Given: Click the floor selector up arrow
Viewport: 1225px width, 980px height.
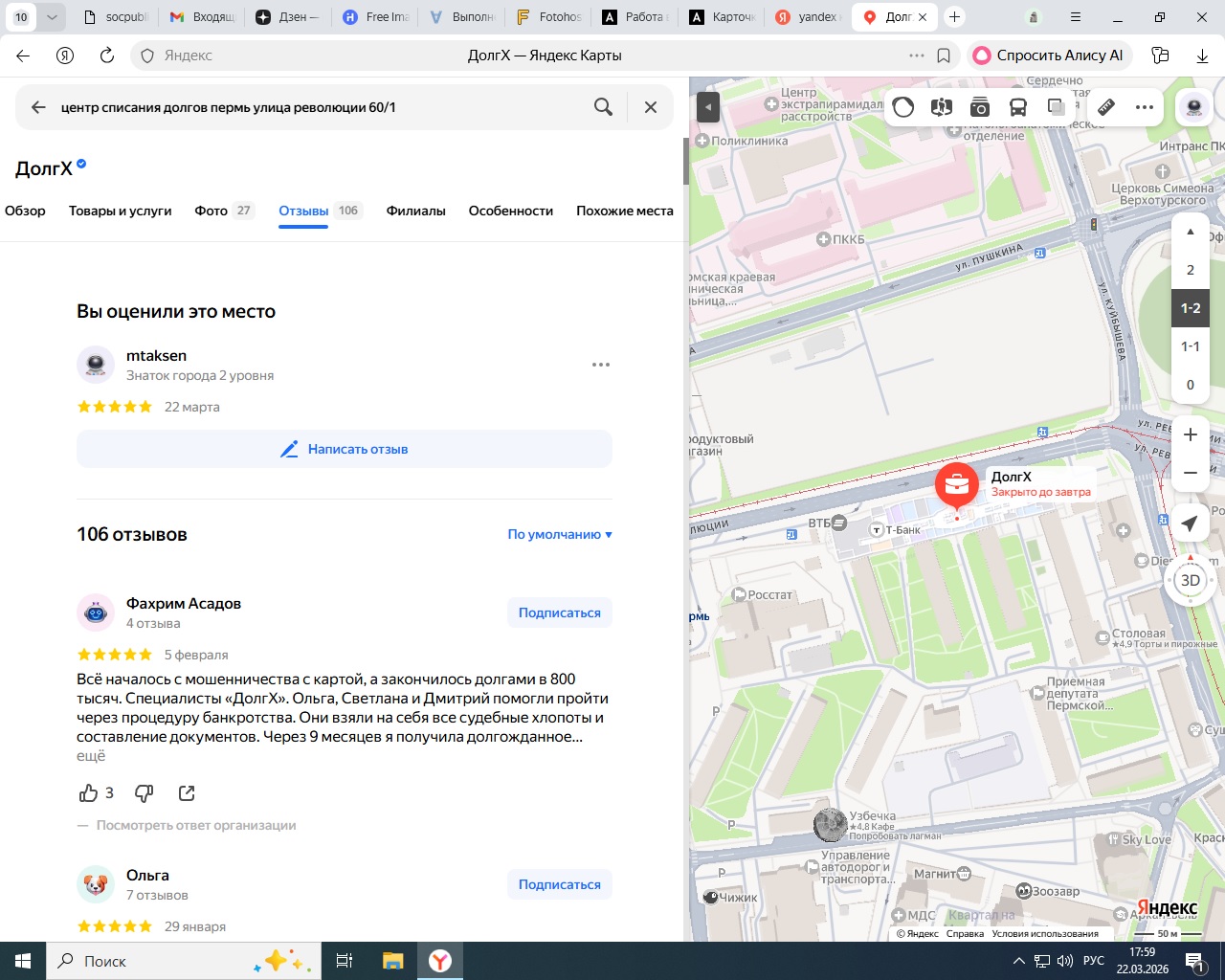Looking at the screenshot, I should [x=1191, y=232].
